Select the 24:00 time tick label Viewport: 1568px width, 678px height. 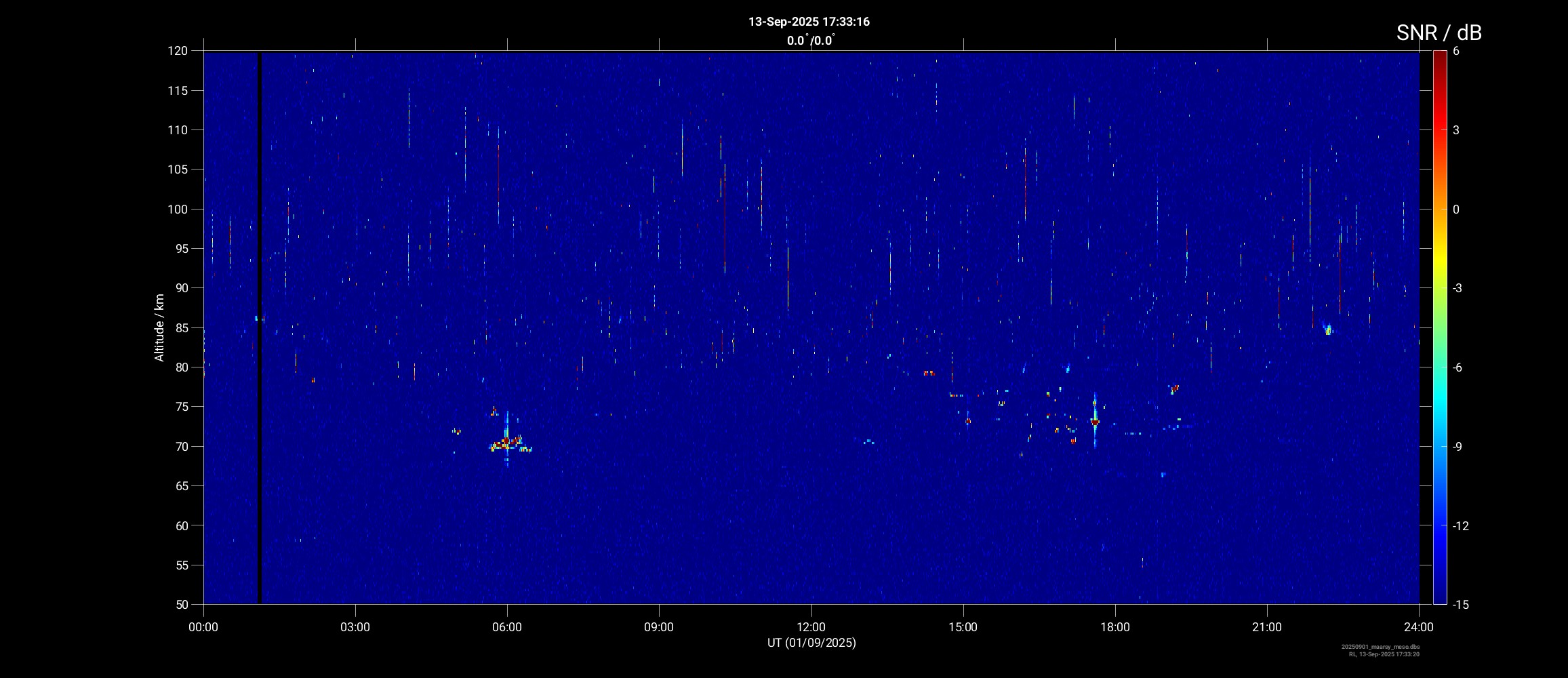1419,627
